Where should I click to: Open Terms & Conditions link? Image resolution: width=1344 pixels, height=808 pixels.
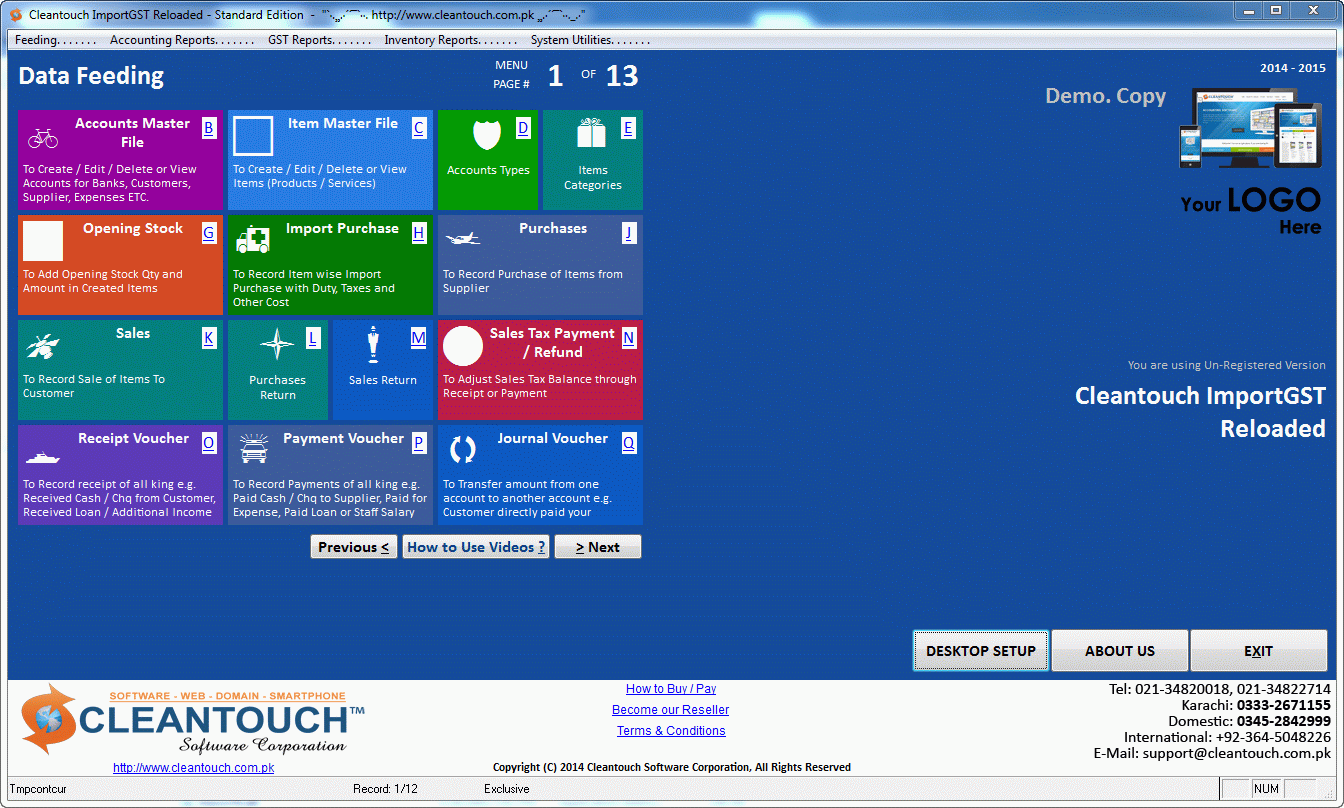671,731
